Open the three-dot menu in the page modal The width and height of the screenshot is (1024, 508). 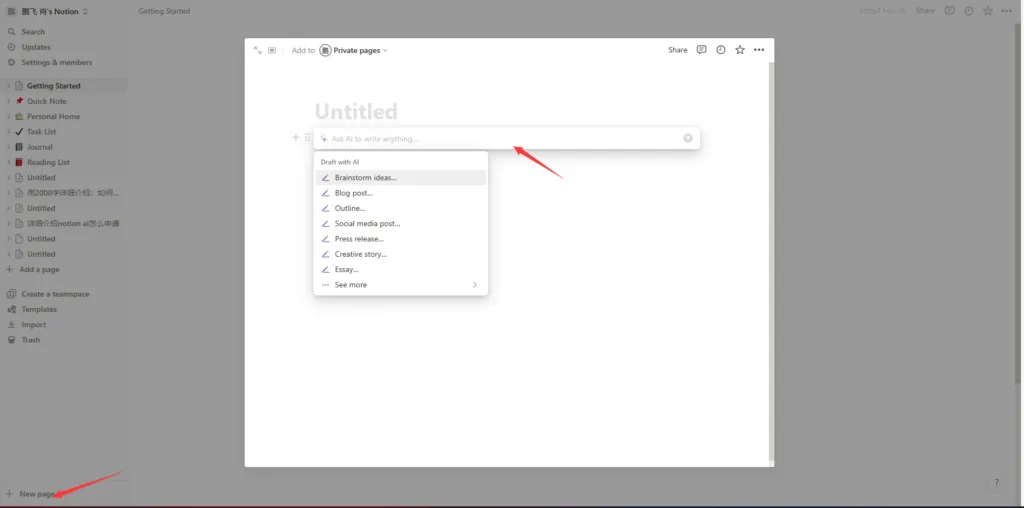pos(759,50)
